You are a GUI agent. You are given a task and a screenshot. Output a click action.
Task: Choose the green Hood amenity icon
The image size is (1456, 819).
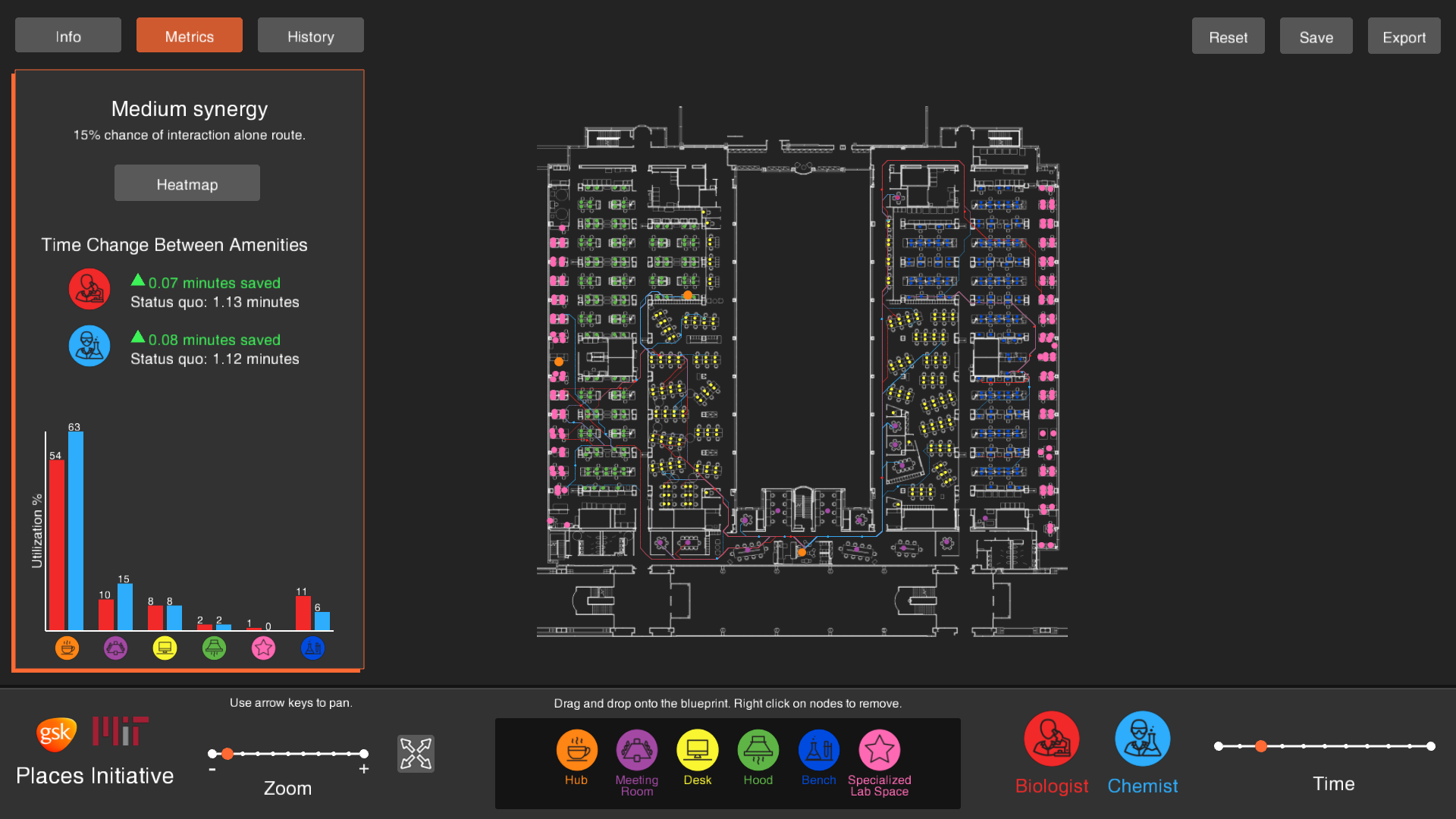pos(758,750)
